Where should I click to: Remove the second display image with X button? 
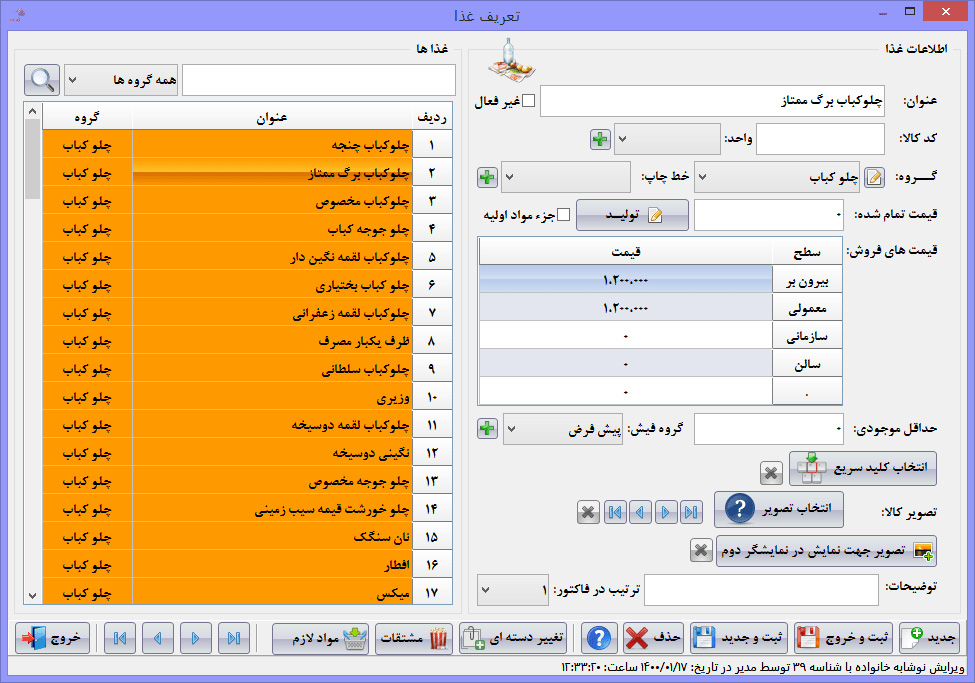(701, 551)
